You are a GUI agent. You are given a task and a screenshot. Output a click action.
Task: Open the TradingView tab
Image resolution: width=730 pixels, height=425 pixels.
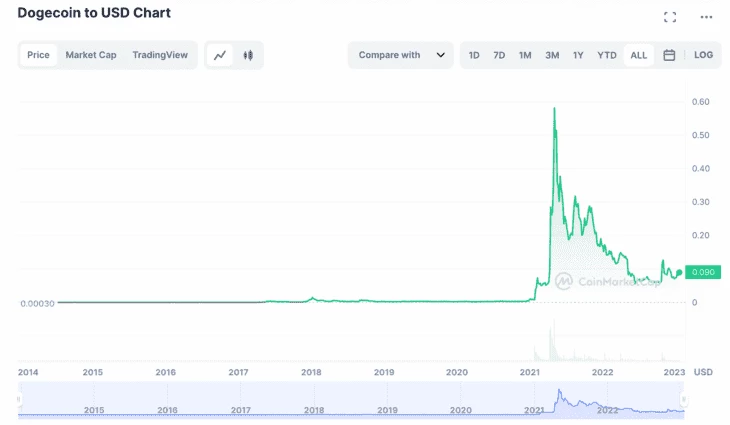coord(160,55)
